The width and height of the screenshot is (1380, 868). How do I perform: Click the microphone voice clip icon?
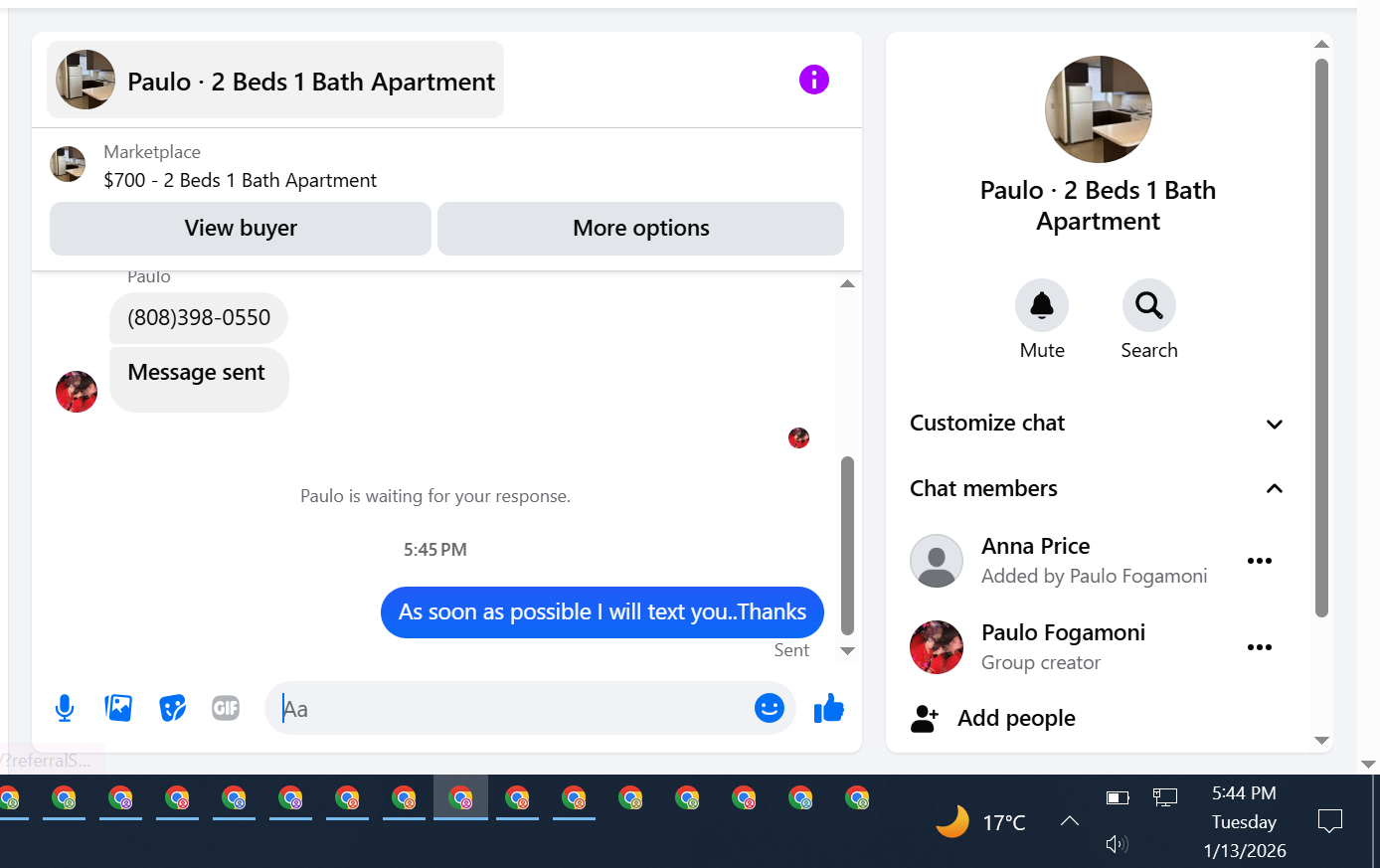[65, 708]
